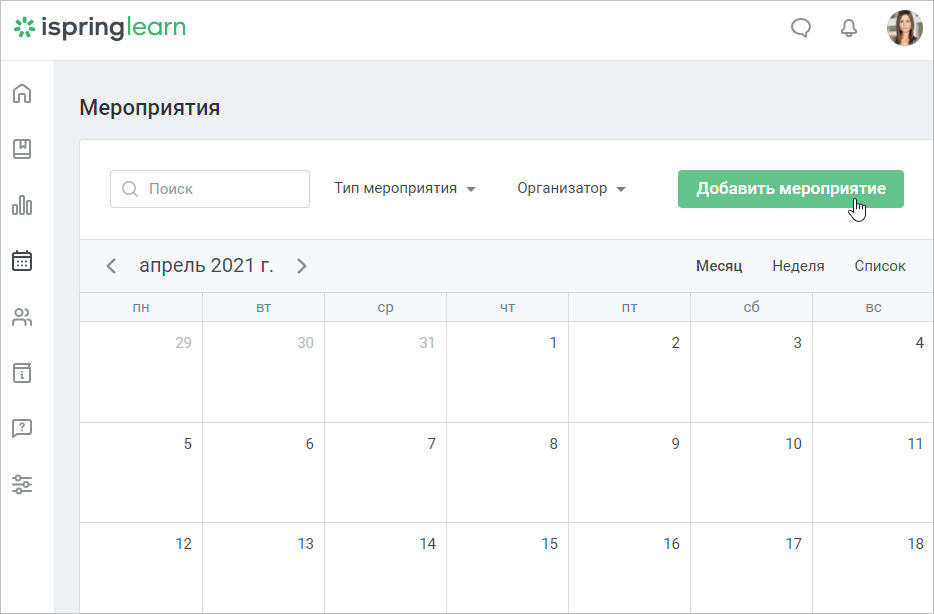This screenshot has height=614, width=934.
Task: Open the users icon in sidebar
Action: 22,317
